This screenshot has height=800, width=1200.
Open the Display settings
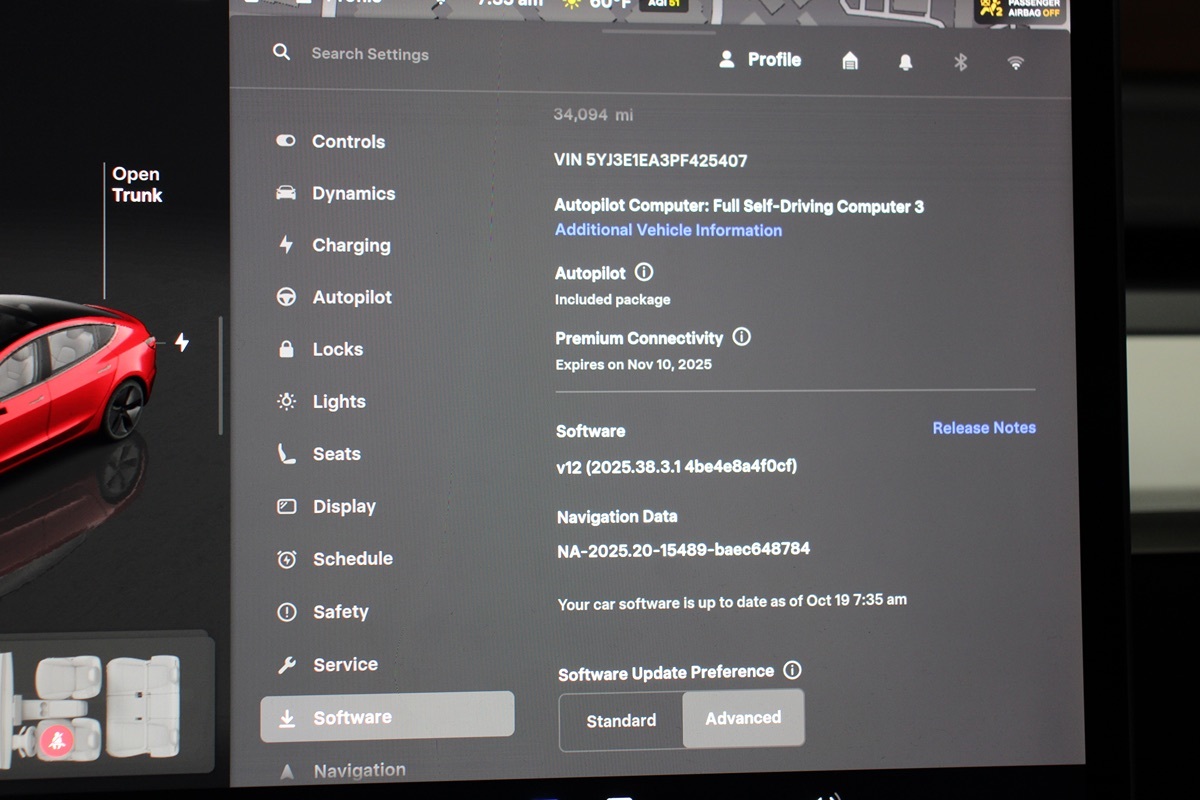343,507
